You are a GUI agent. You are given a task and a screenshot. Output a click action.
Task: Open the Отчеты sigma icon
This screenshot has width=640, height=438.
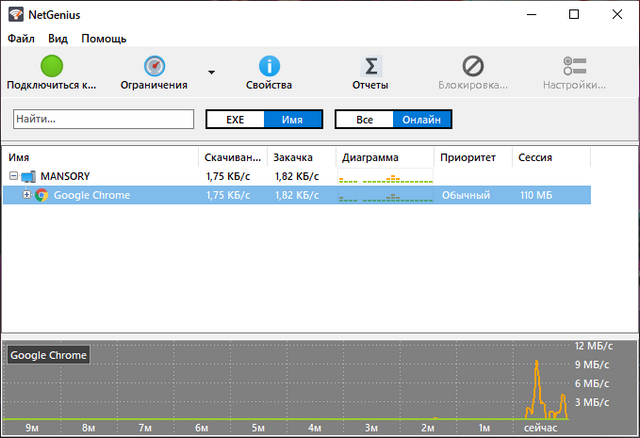click(x=370, y=66)
